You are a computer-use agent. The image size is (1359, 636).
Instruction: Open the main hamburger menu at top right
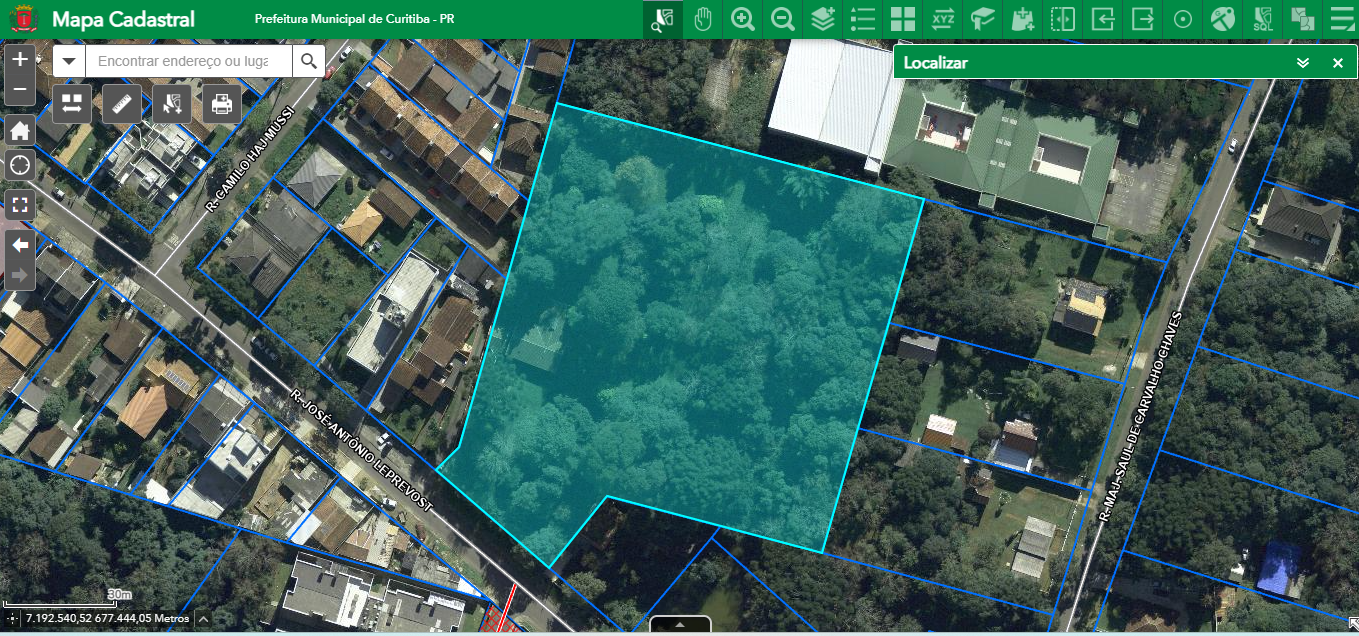tap(1339, 19)
